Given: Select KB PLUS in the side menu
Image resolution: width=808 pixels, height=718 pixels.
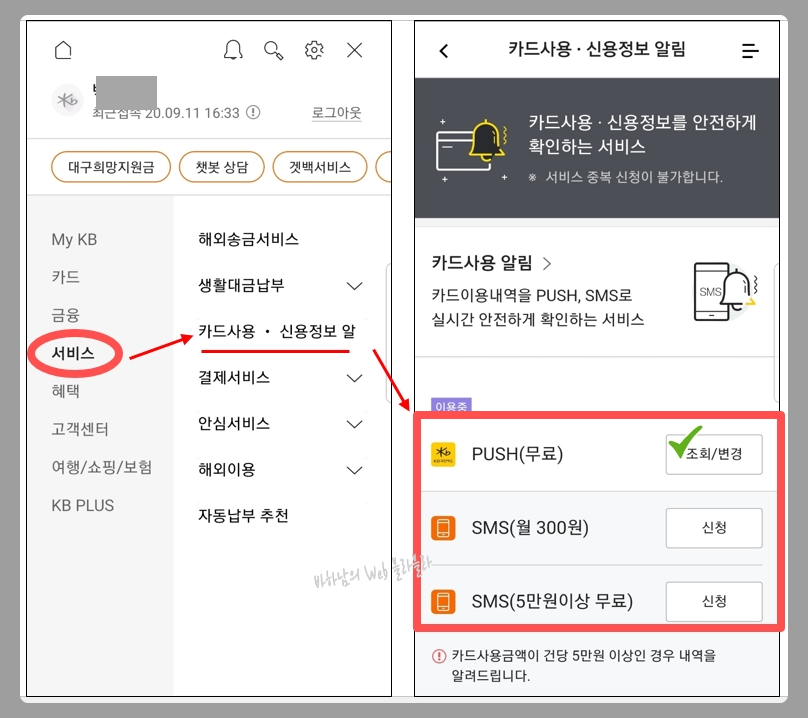Looking at the screenshot, I should point(82,505).
